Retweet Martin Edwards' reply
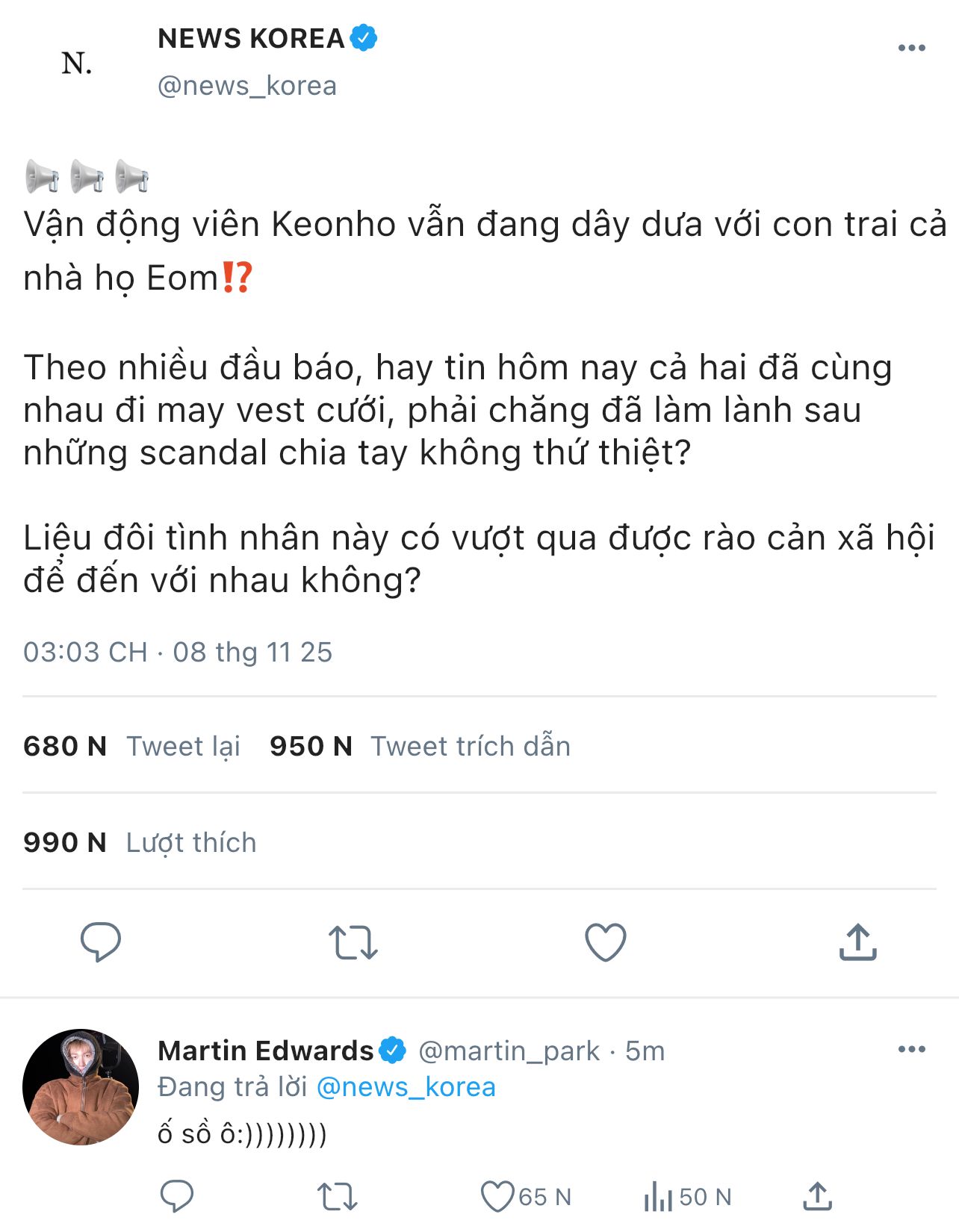This screenshot has height=1232, width=959. coord(338,1196)
